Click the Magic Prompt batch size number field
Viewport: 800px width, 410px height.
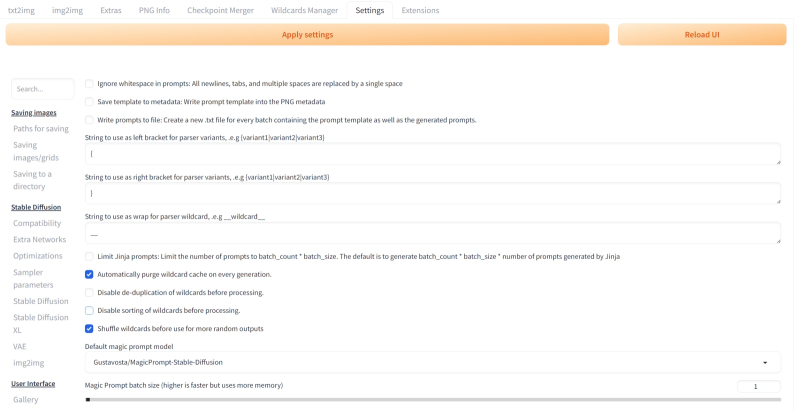point(758,387)
